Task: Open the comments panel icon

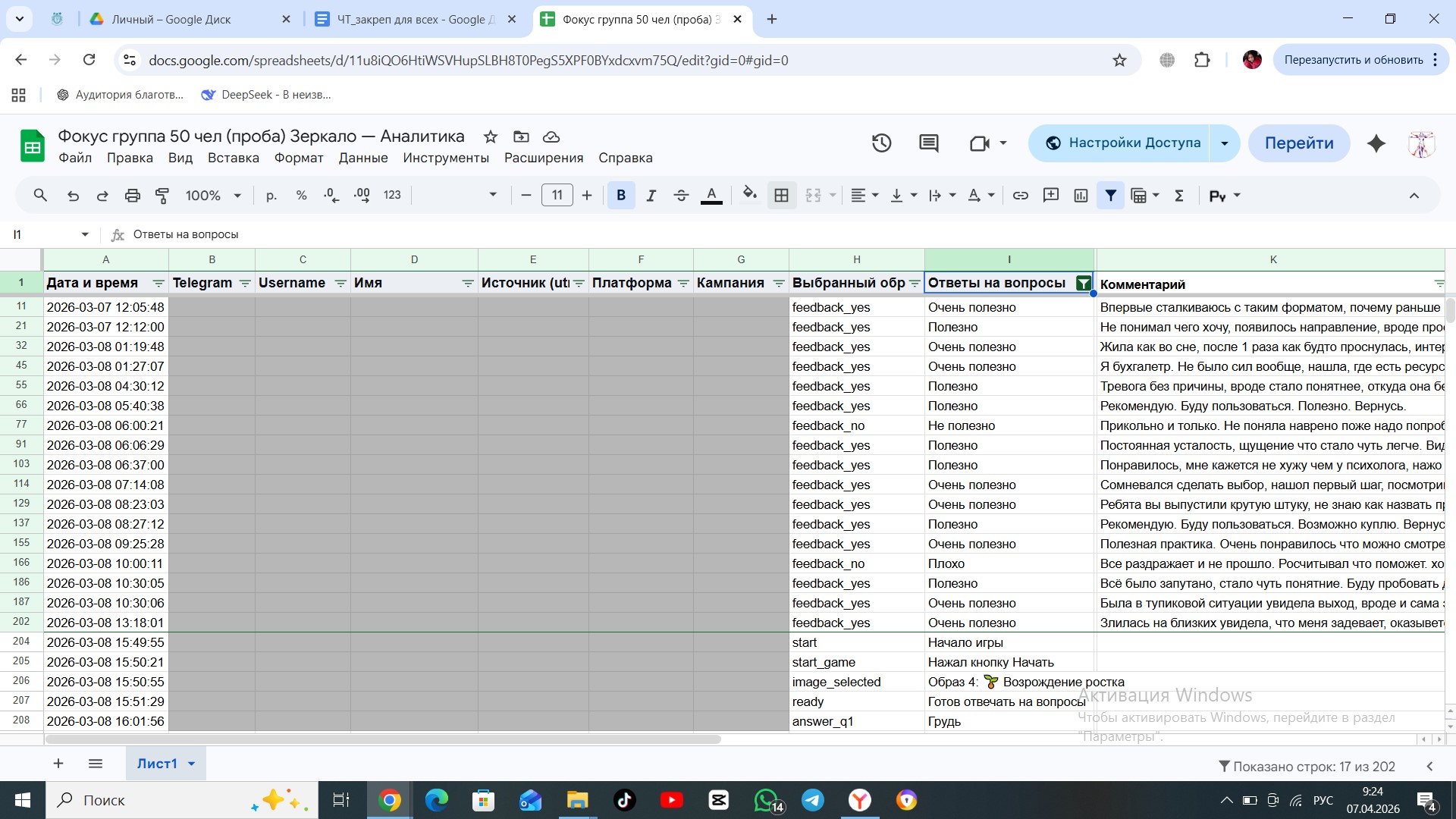Action: (x=928, y=143)
